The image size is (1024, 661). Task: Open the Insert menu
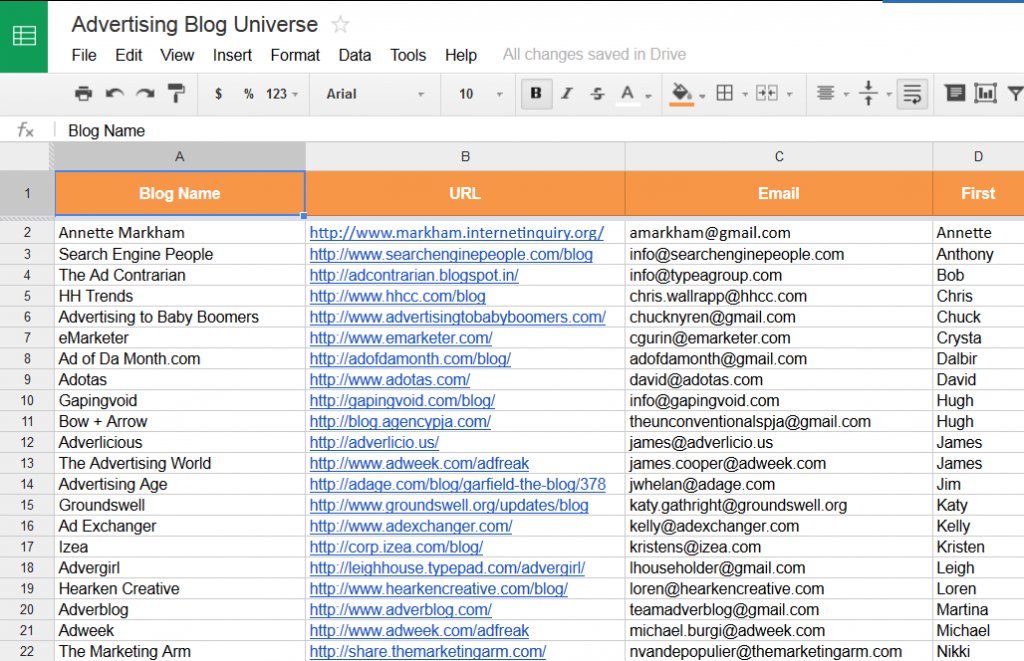click(x=232, y=55)
